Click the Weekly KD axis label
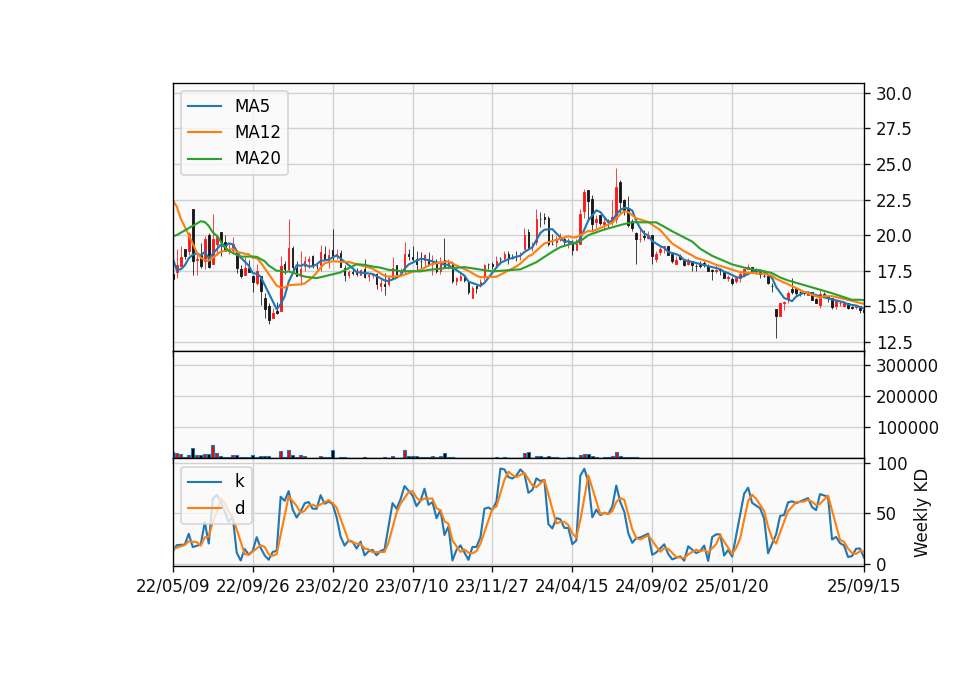 tap(921, 513)
